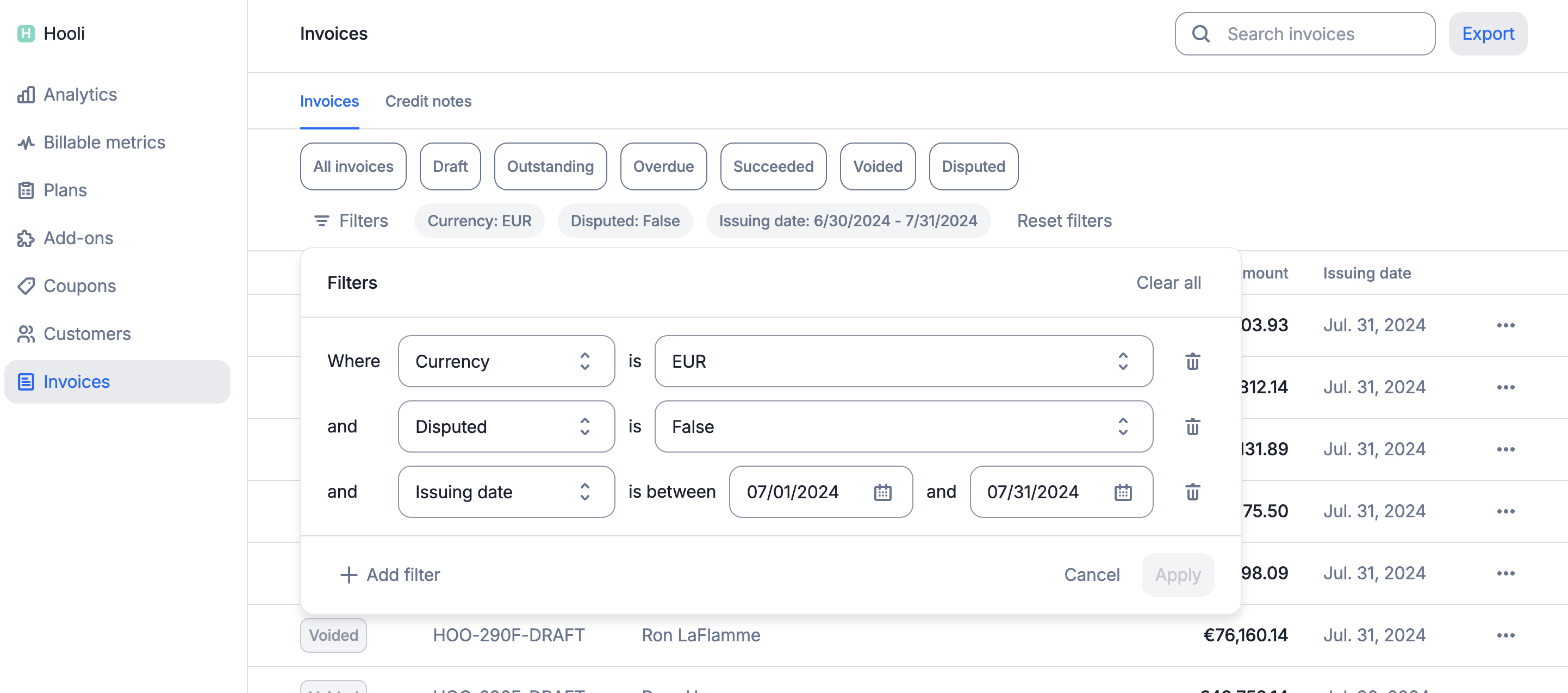The width and height of the screenshot is (1568, 693).
Task: Click Clear all in Filters panel
Action: 1168,282
